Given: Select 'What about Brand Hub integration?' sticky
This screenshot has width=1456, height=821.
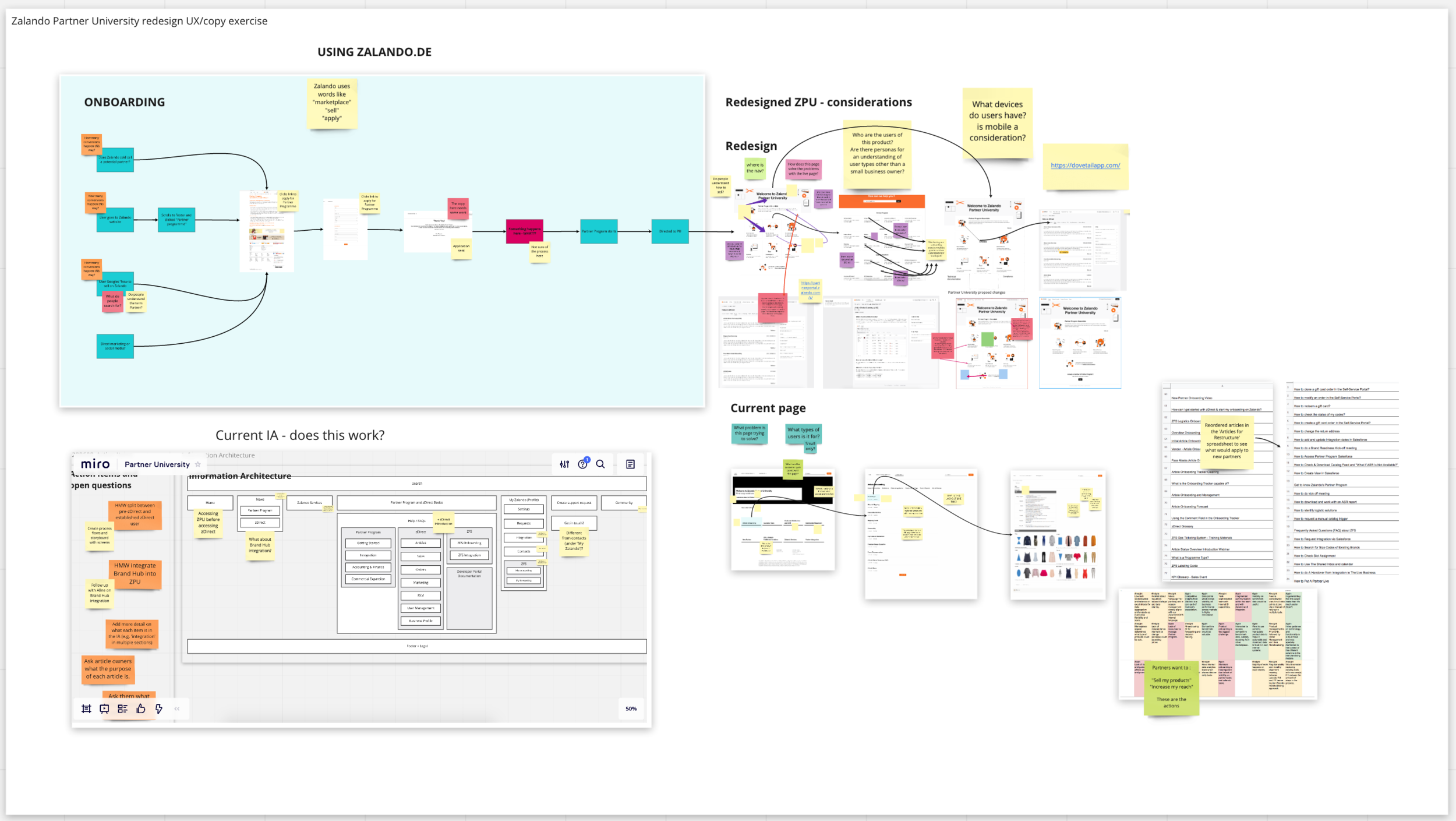Looking at the screenshot, I should (260, 545).
